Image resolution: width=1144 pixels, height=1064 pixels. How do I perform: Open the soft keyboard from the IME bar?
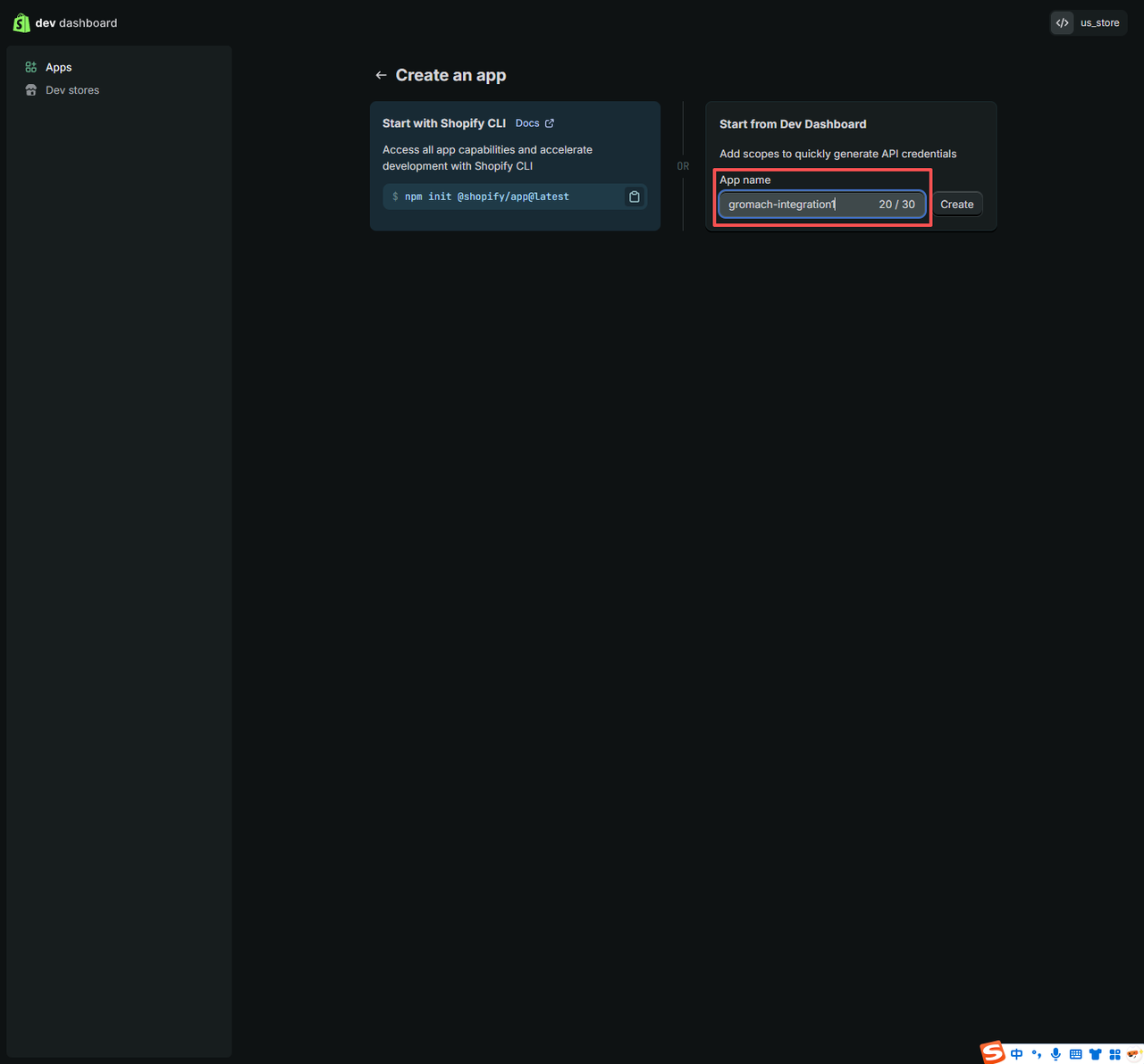[x=1076, y=1054]
